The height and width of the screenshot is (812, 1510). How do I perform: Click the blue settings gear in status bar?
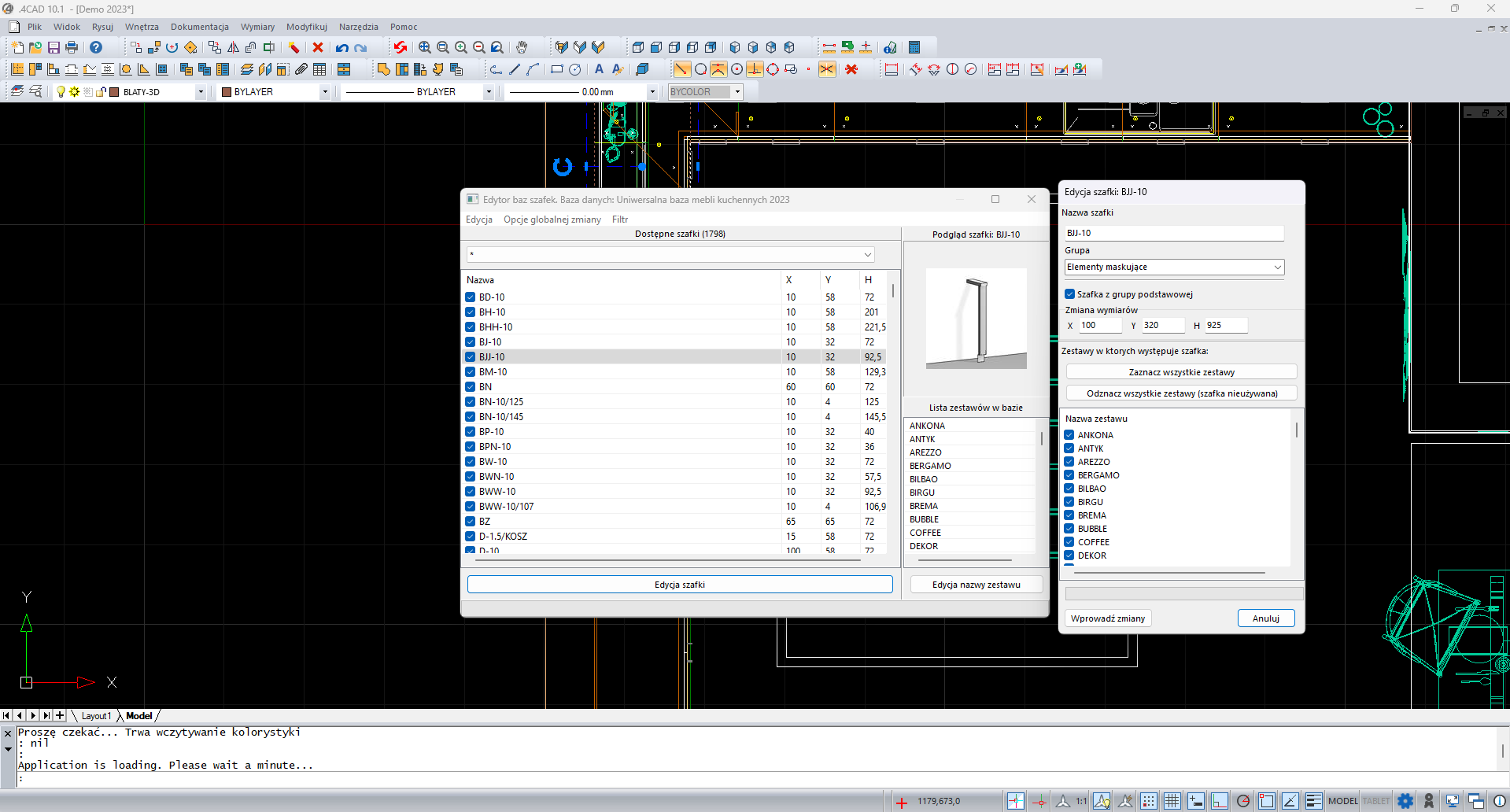(1405, 801)
